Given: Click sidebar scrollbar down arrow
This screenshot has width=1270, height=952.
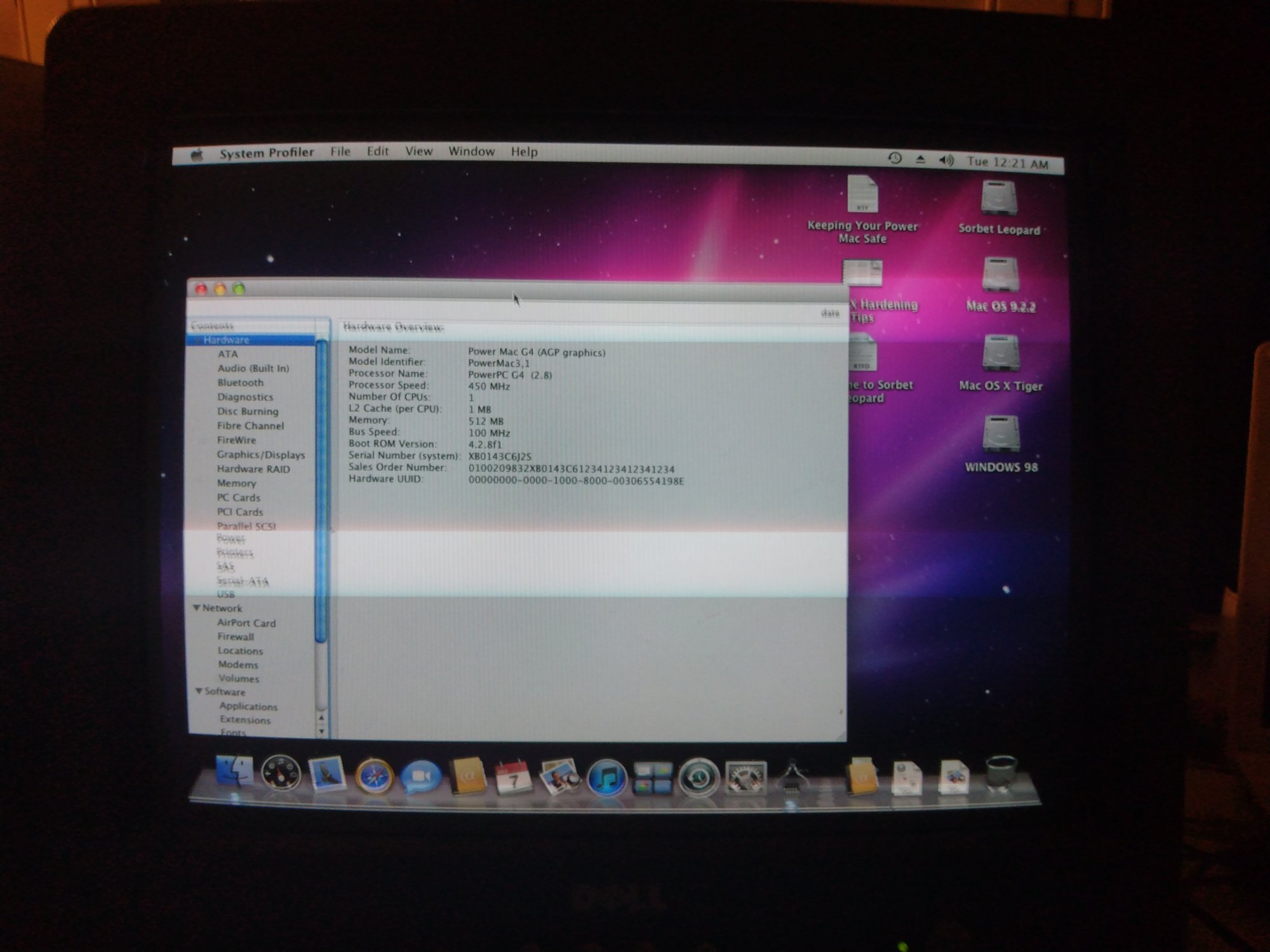Looking at the screenshot, I should pyautogui.click(x=322, y=732).
